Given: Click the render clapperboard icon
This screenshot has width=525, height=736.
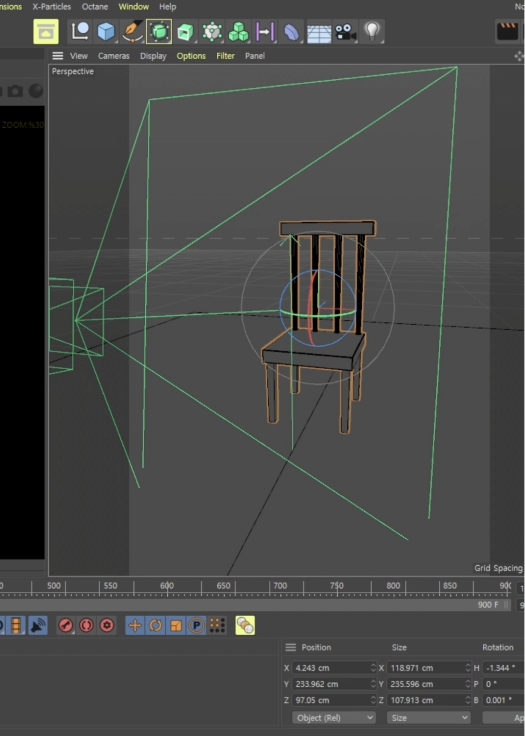Looking at the screenshot, I should pos(507,32).
